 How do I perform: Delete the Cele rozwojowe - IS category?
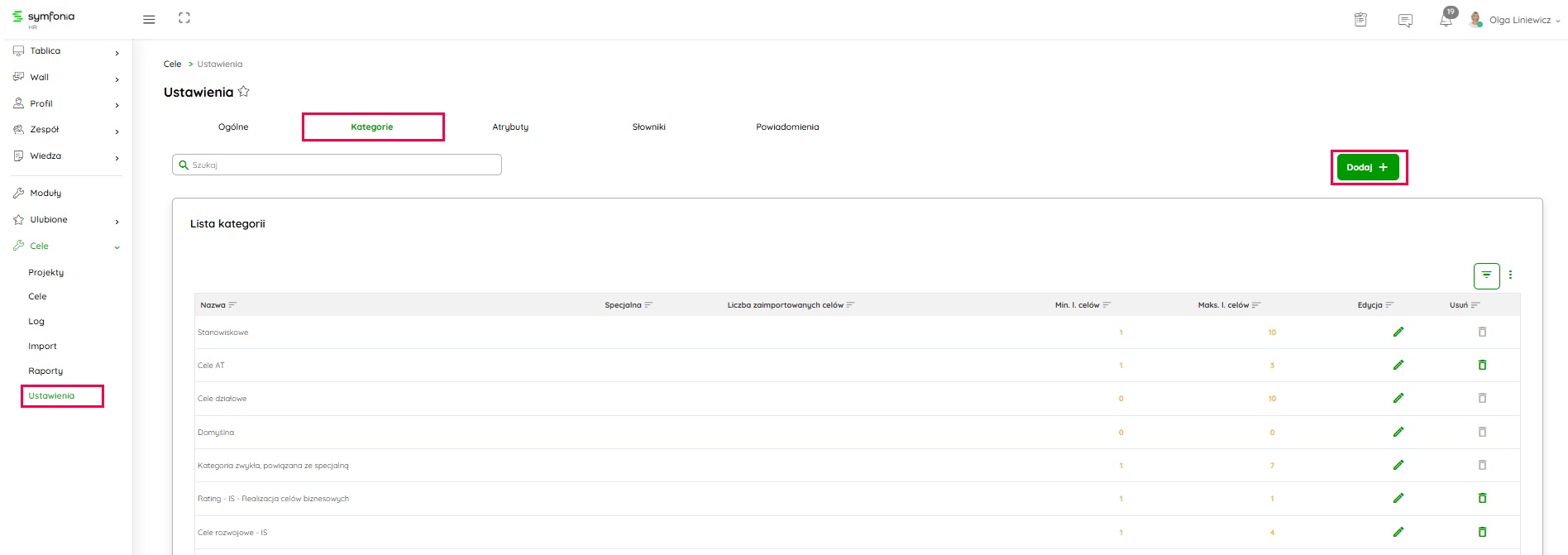point(1482,532)
